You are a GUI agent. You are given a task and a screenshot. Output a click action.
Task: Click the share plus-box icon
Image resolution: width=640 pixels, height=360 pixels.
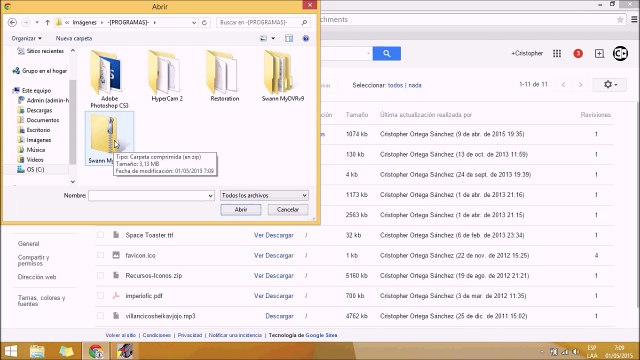[x=599, y=53]
